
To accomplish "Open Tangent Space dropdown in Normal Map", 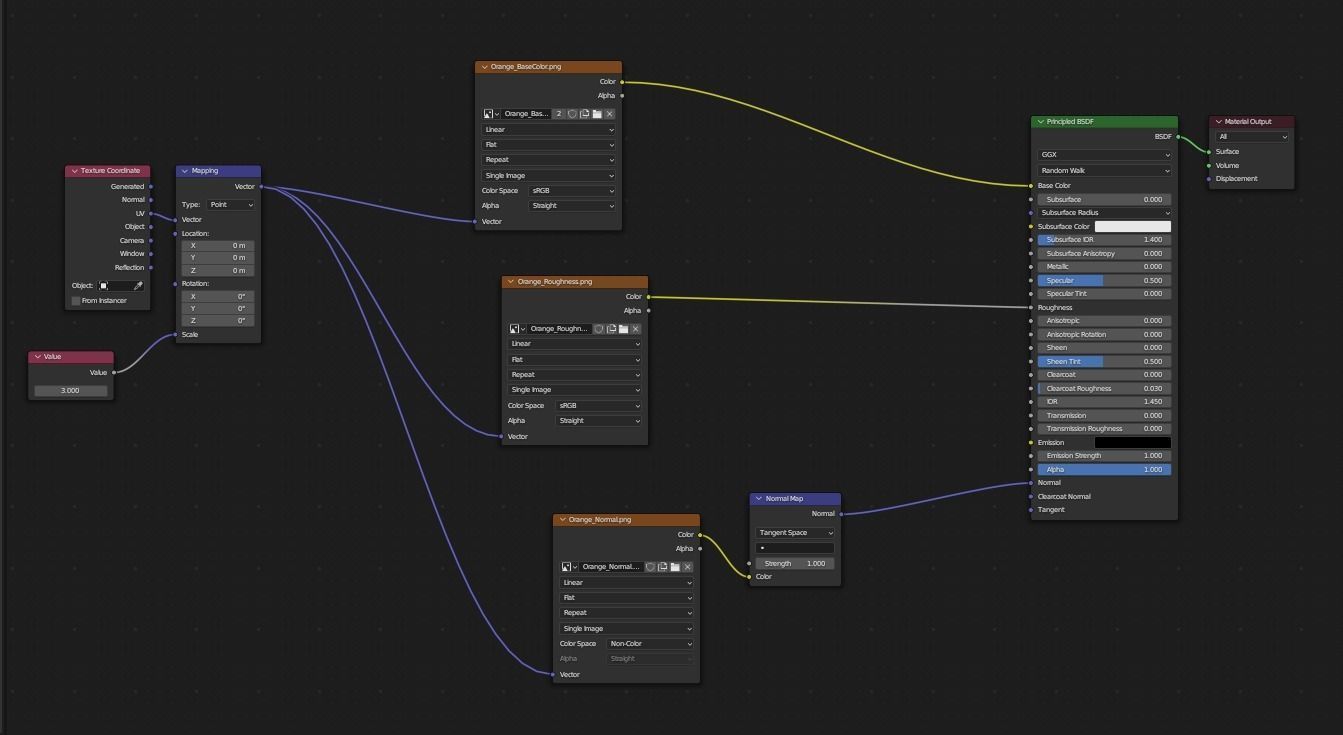I will point(795,533).
